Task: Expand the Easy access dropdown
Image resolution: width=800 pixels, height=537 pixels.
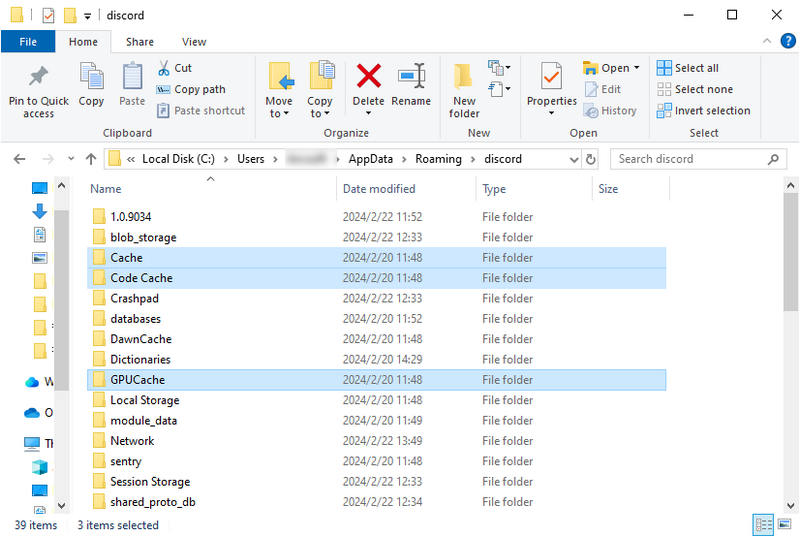Action: 498,89
